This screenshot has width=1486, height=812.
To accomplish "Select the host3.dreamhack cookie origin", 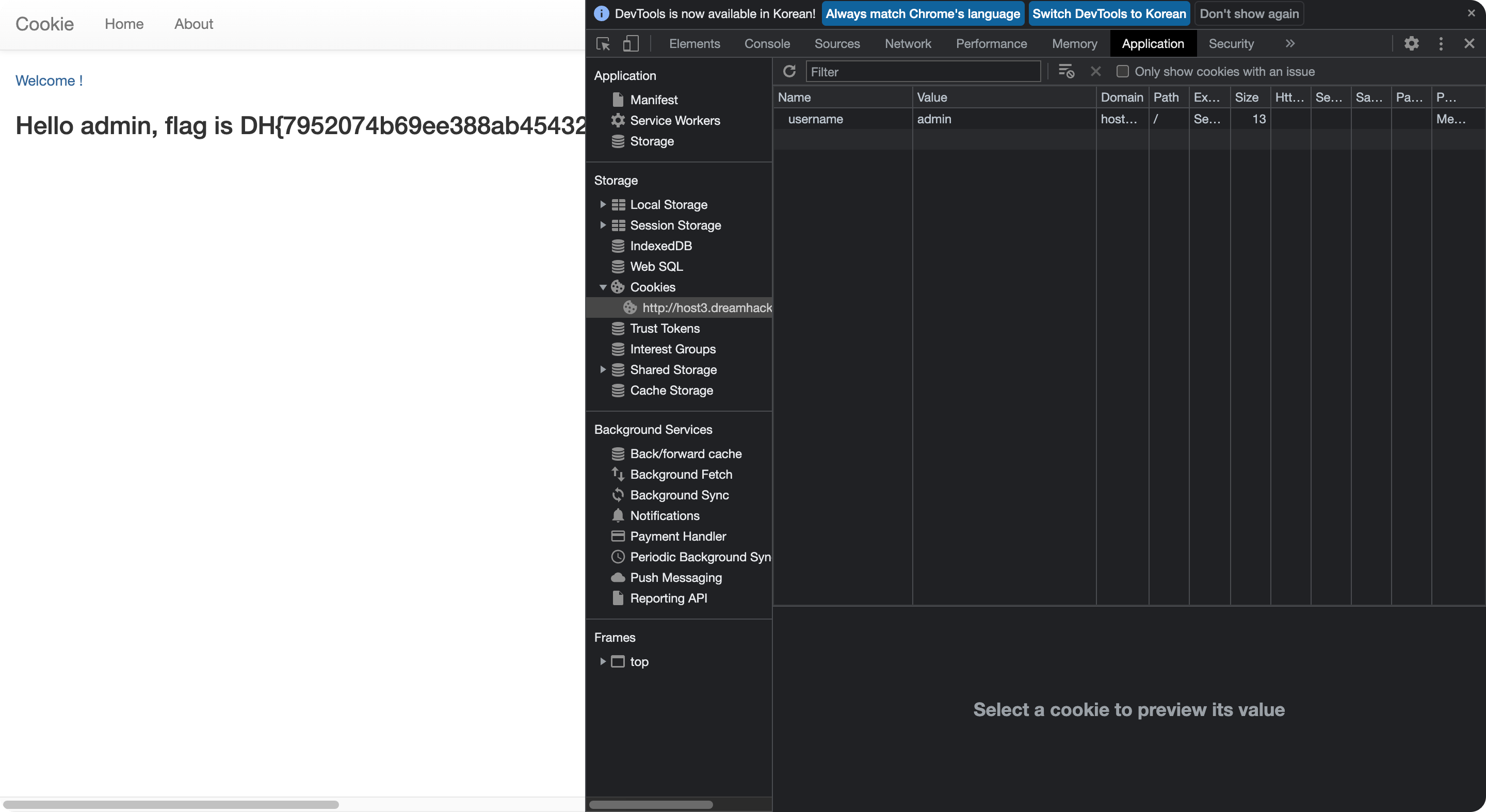I will click(679, 308).
